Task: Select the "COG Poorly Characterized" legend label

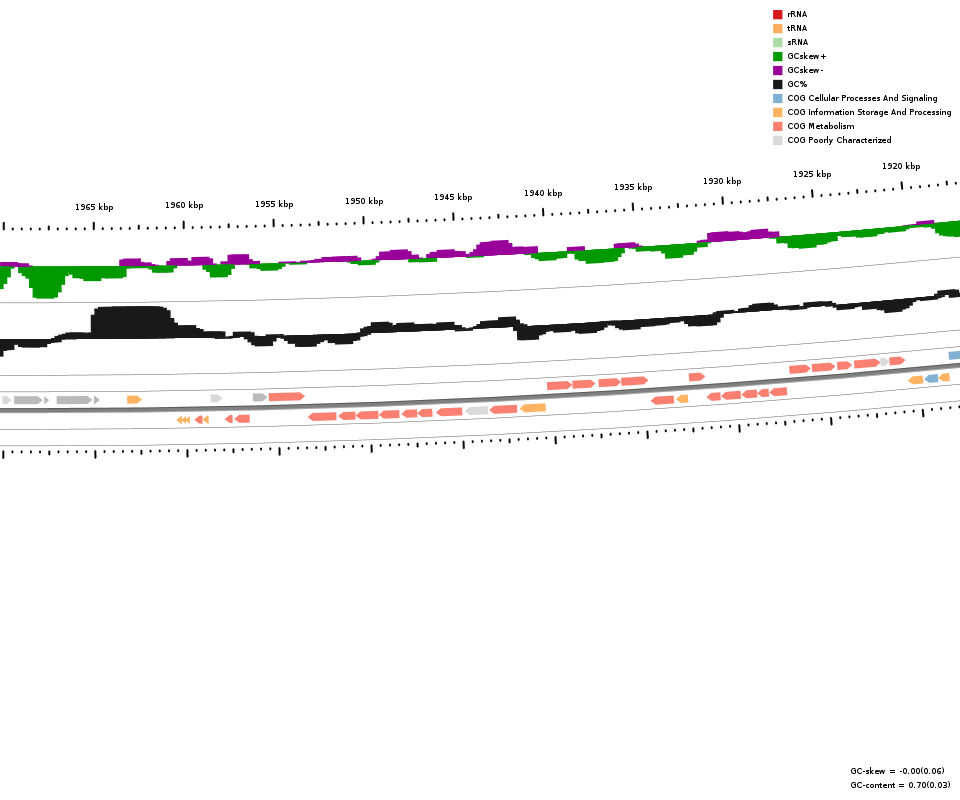Action: 839,140
